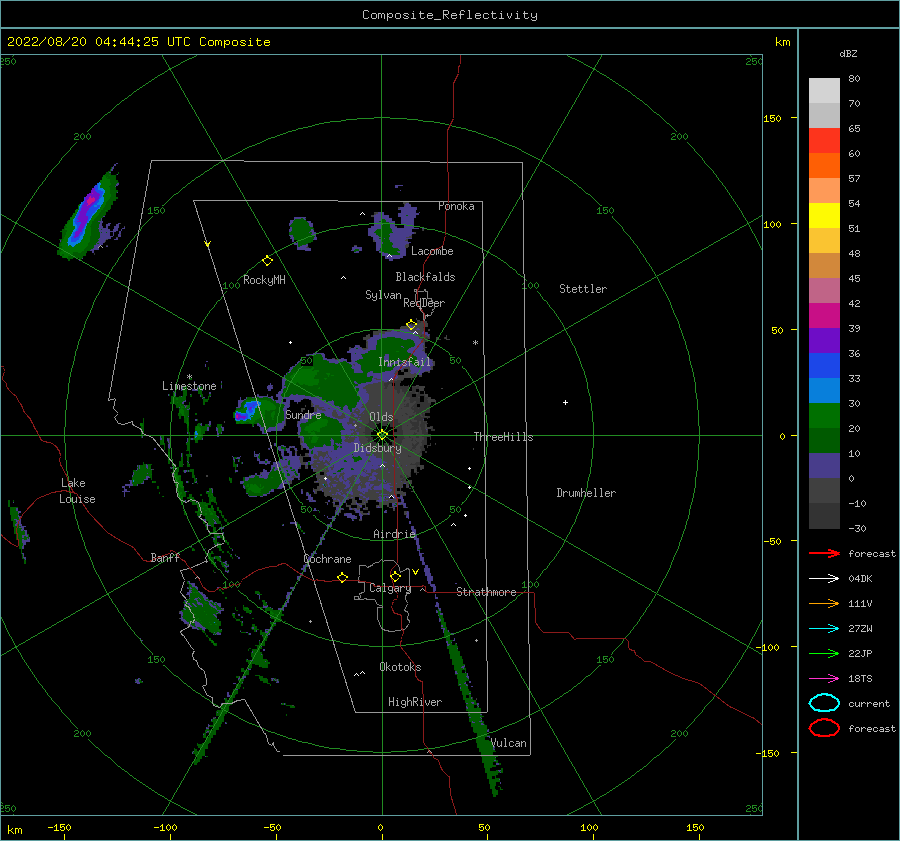Click the white plus marker west of Drumheller
The height and width of the screenshot is (841, 900).
(565, 402)
